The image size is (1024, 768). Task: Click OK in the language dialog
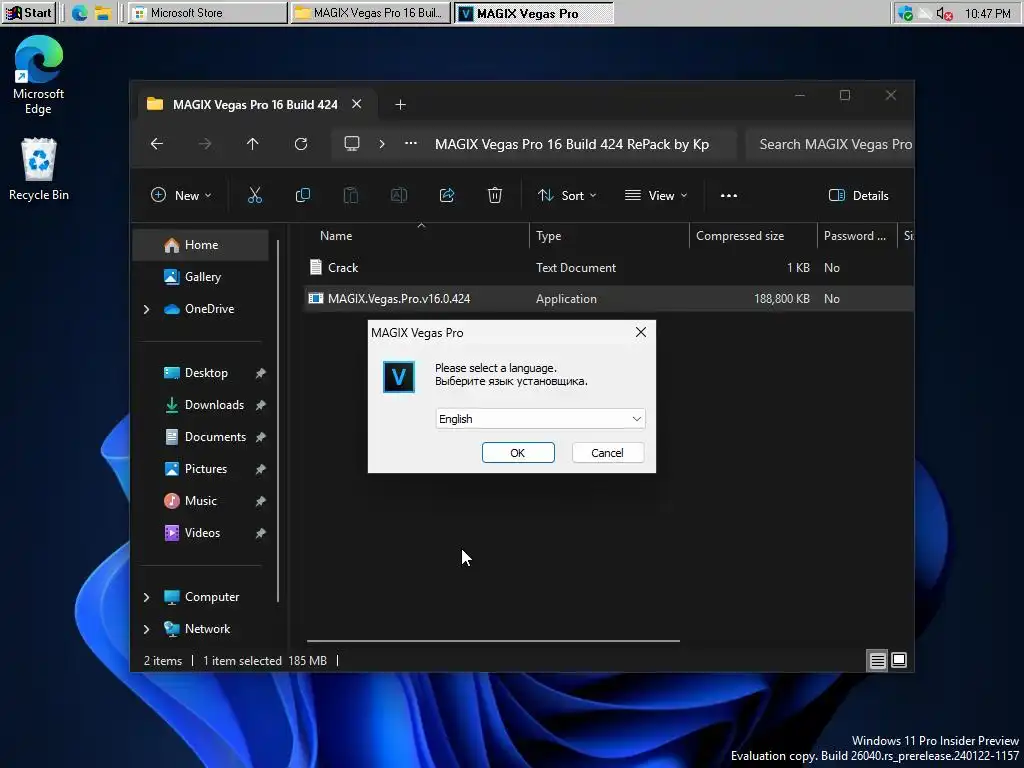point(518,453)
